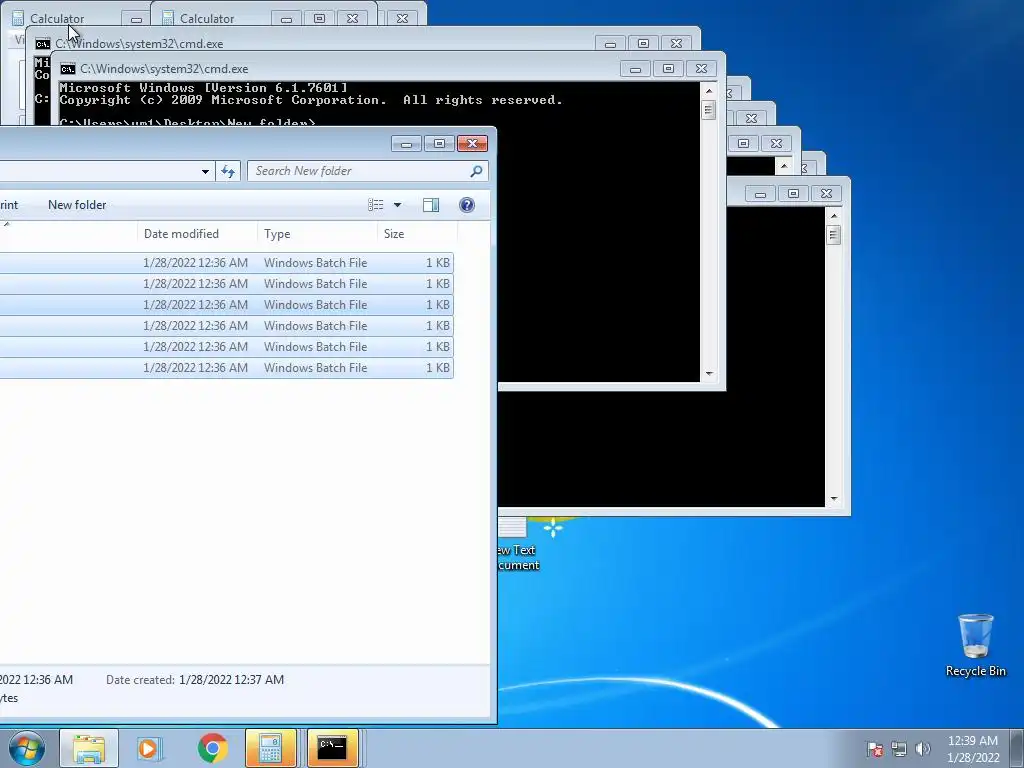Maximize the rightmost cmd window
Viewport: 1024px width, 768px height.
(793, 194)
